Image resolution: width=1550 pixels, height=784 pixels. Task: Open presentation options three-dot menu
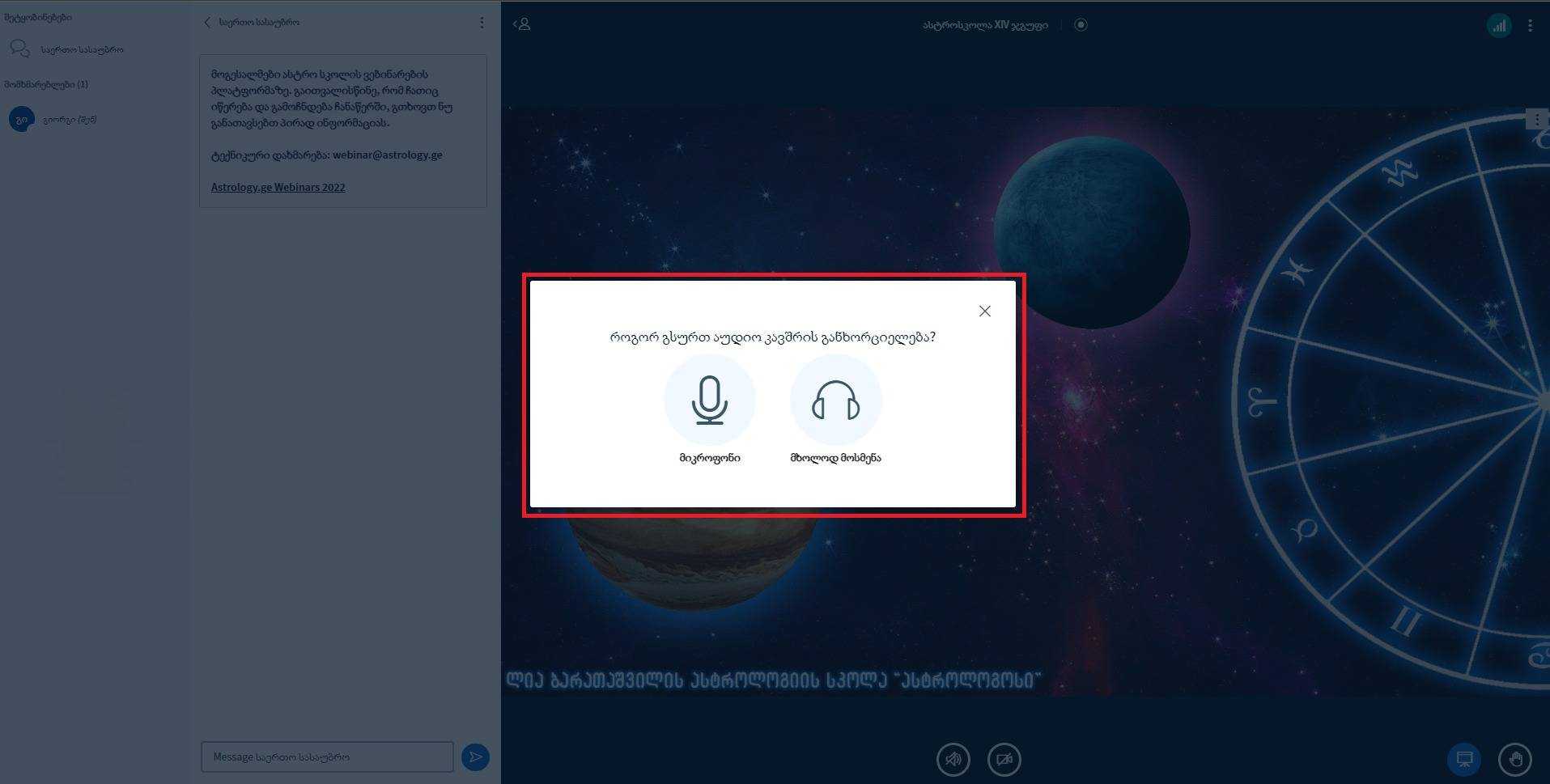[x=1536, y=120]
